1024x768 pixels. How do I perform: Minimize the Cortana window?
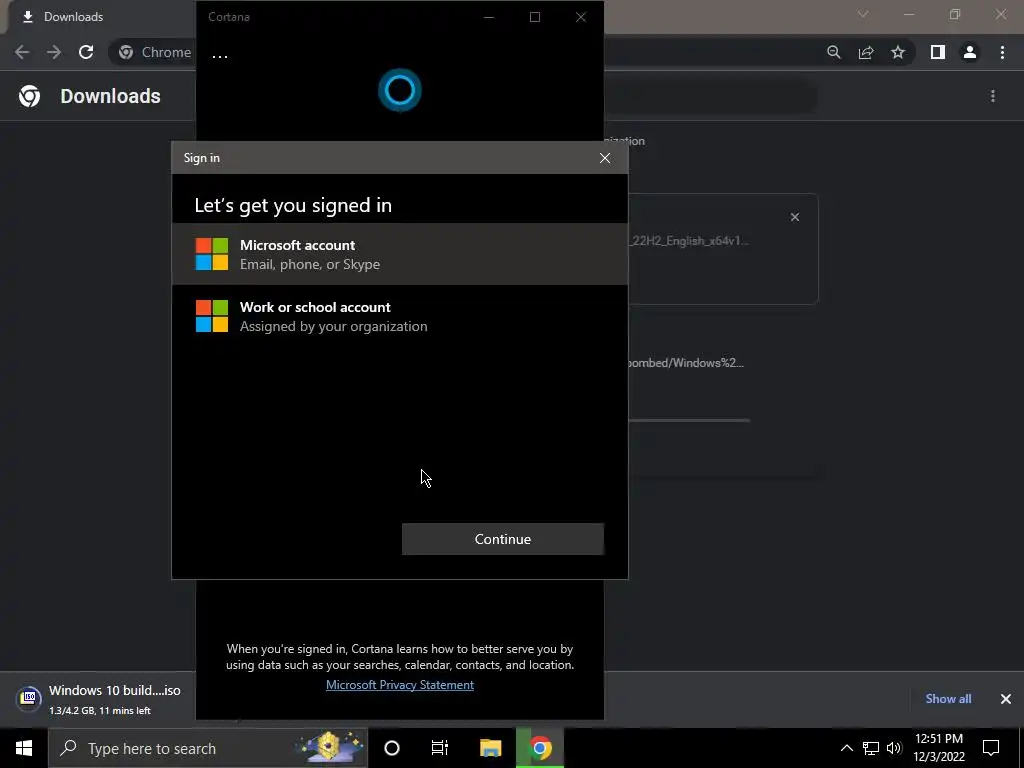pyautogui.click(x=488, y=17)
